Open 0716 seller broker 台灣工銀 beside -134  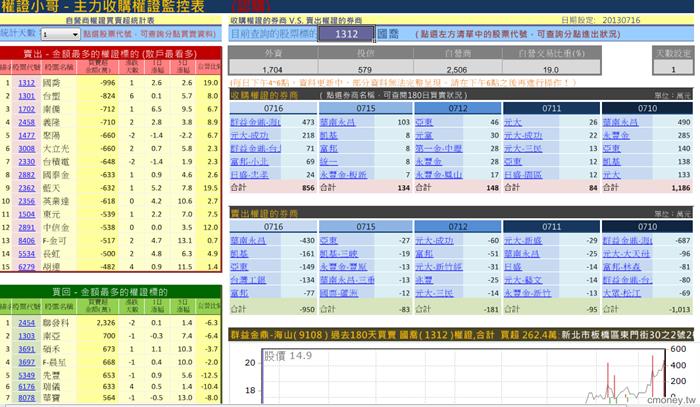point(248,280)
